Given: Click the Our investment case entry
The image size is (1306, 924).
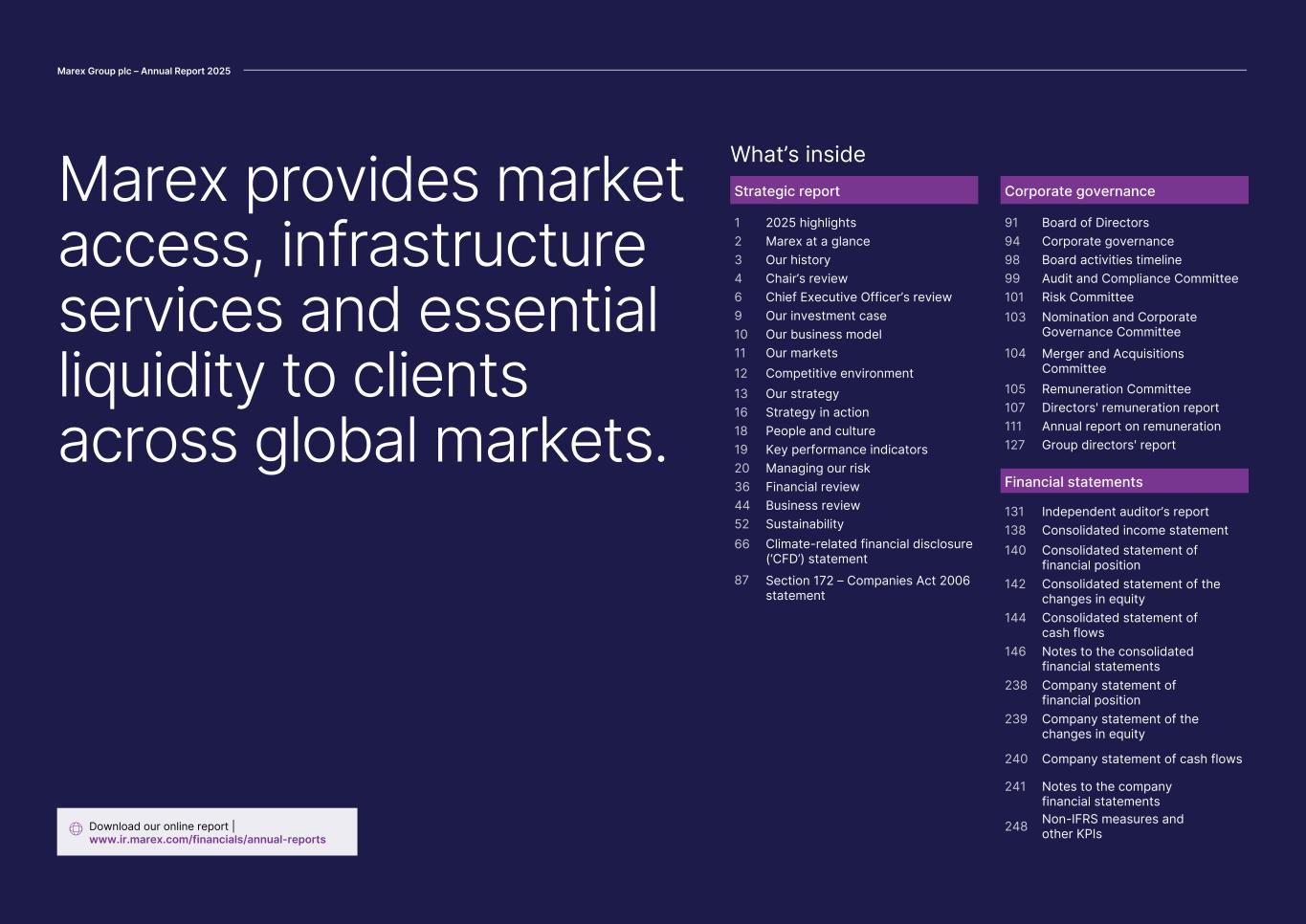Looking at the screenshot, I should point(826,316).
